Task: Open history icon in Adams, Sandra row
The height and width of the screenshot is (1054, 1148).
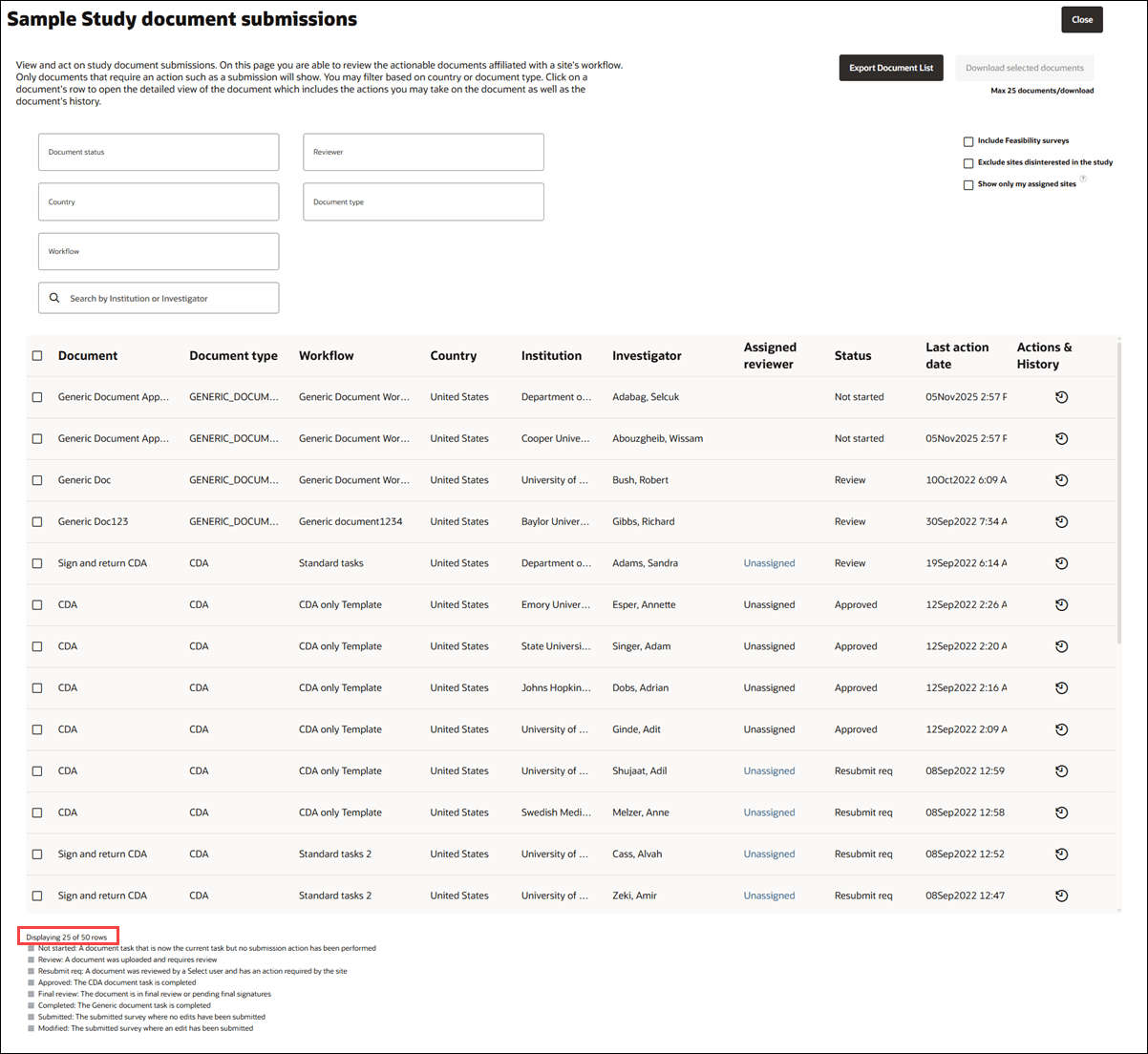Action: [x=1061, y=563]
